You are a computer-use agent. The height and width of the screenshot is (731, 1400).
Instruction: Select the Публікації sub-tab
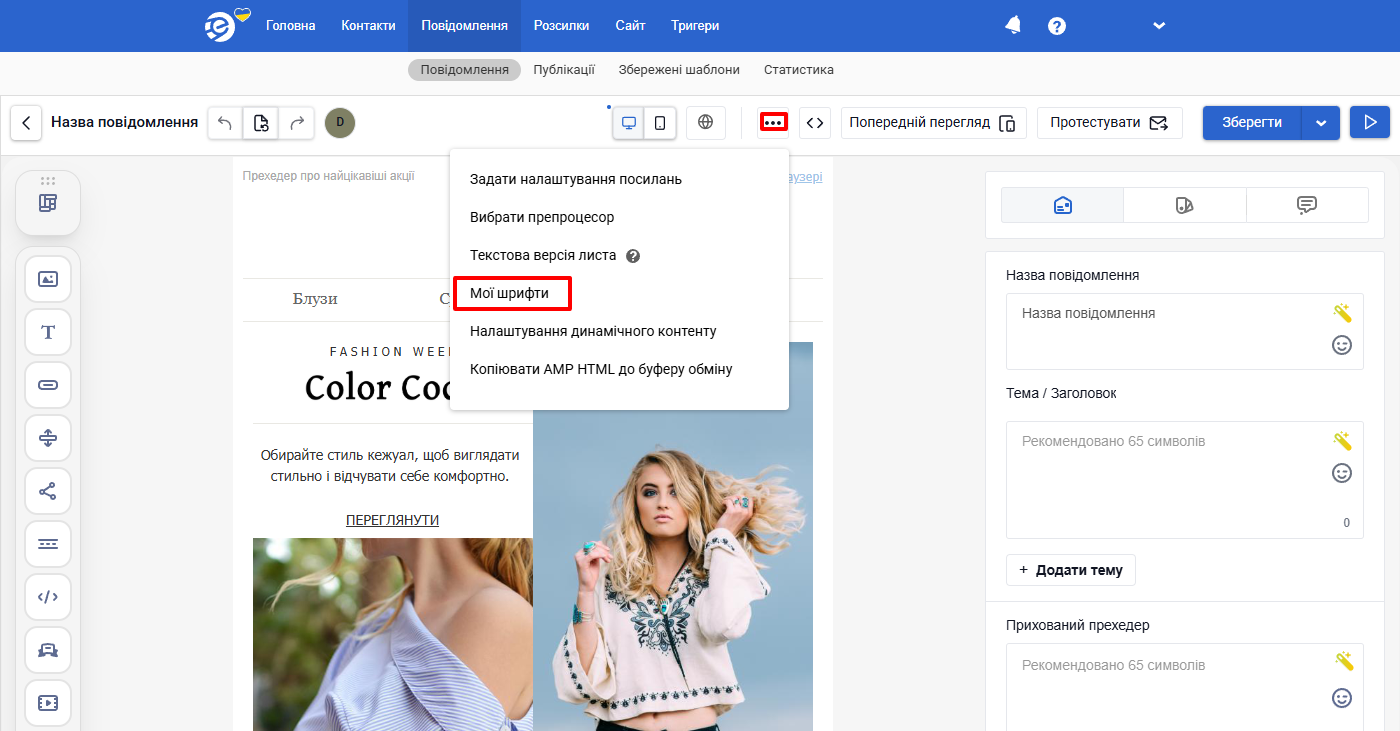tap(564, 70)
